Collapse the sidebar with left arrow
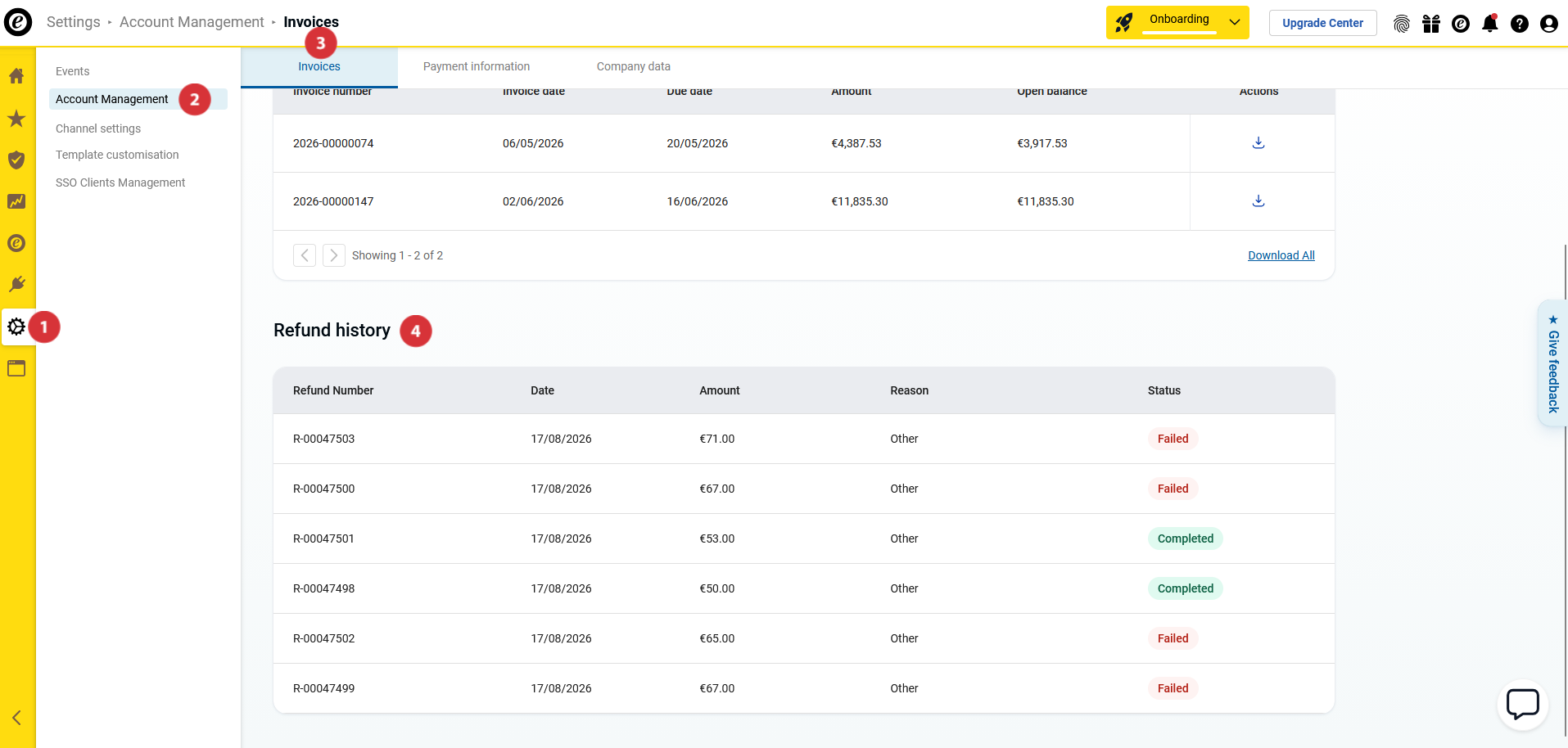This screenshot has height=748, width=1568. 16,718
